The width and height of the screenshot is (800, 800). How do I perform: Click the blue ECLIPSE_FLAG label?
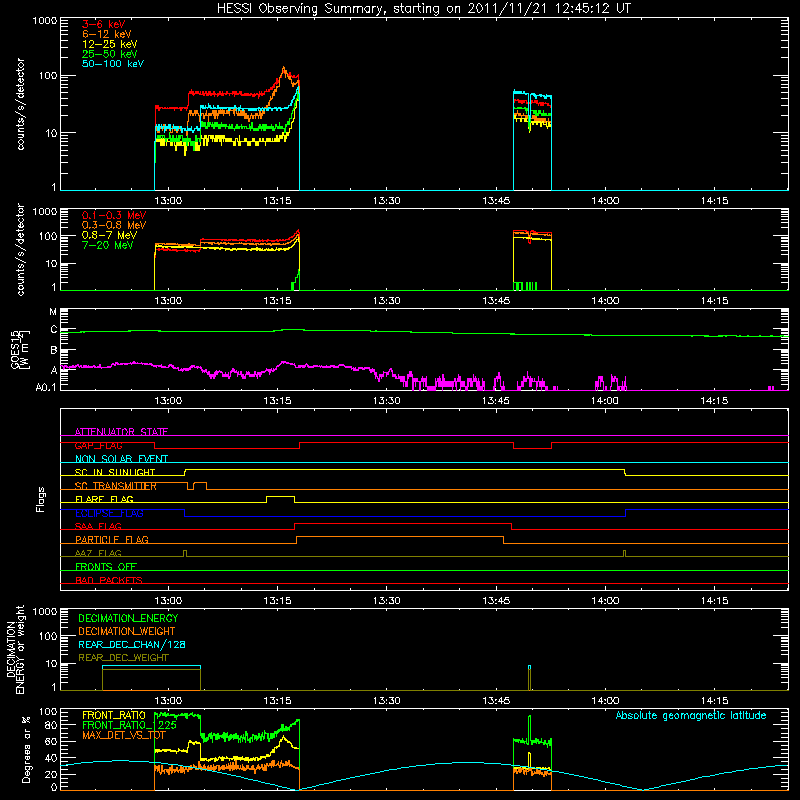pyautogui.click(x=109, y=513)
